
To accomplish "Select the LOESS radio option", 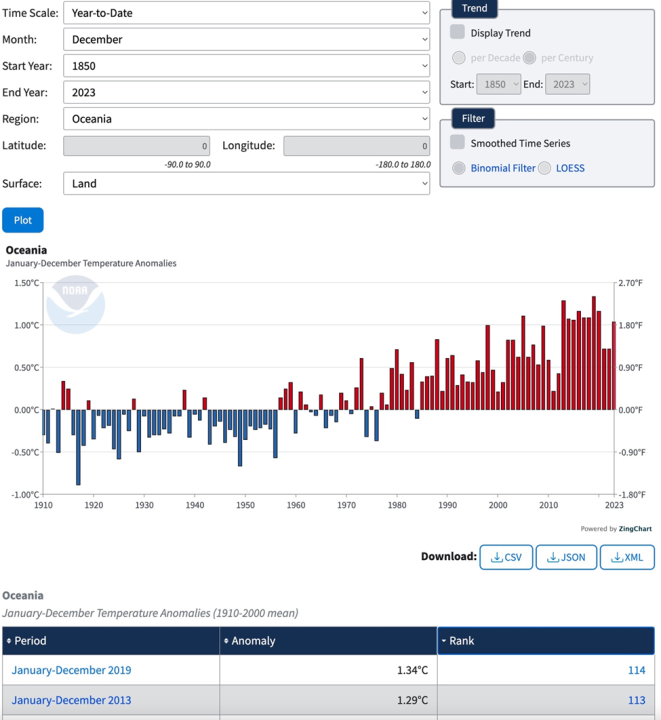I will [x=545, y=168].
